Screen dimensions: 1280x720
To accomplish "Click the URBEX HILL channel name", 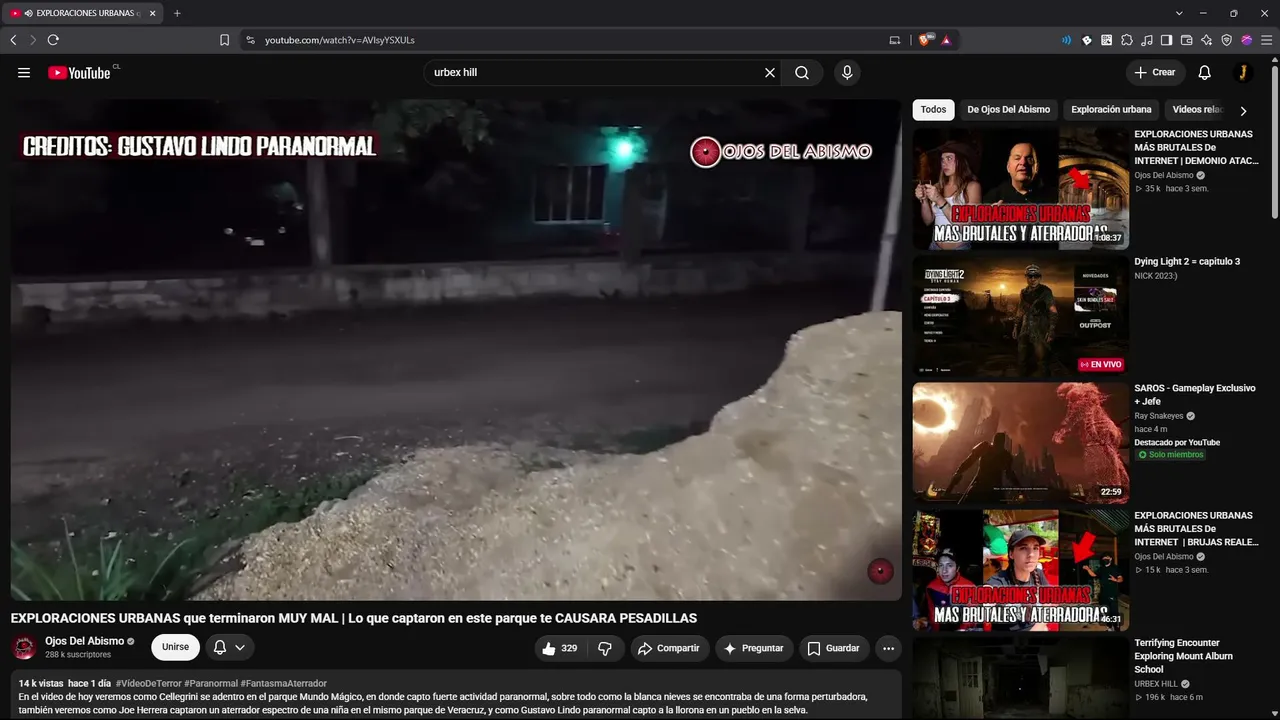I will [1156, 684].
